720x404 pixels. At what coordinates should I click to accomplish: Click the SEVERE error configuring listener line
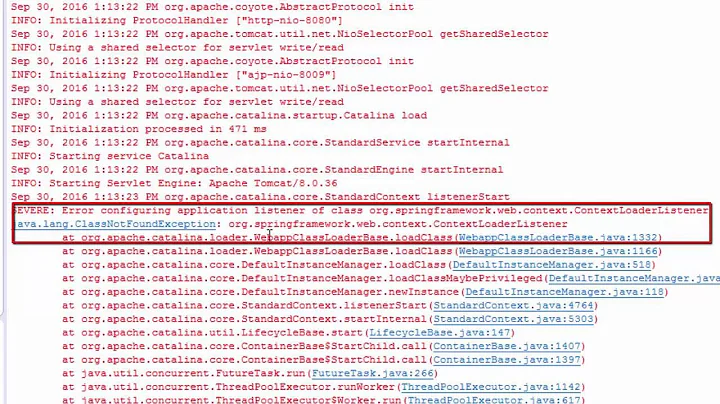coord(361,211)
